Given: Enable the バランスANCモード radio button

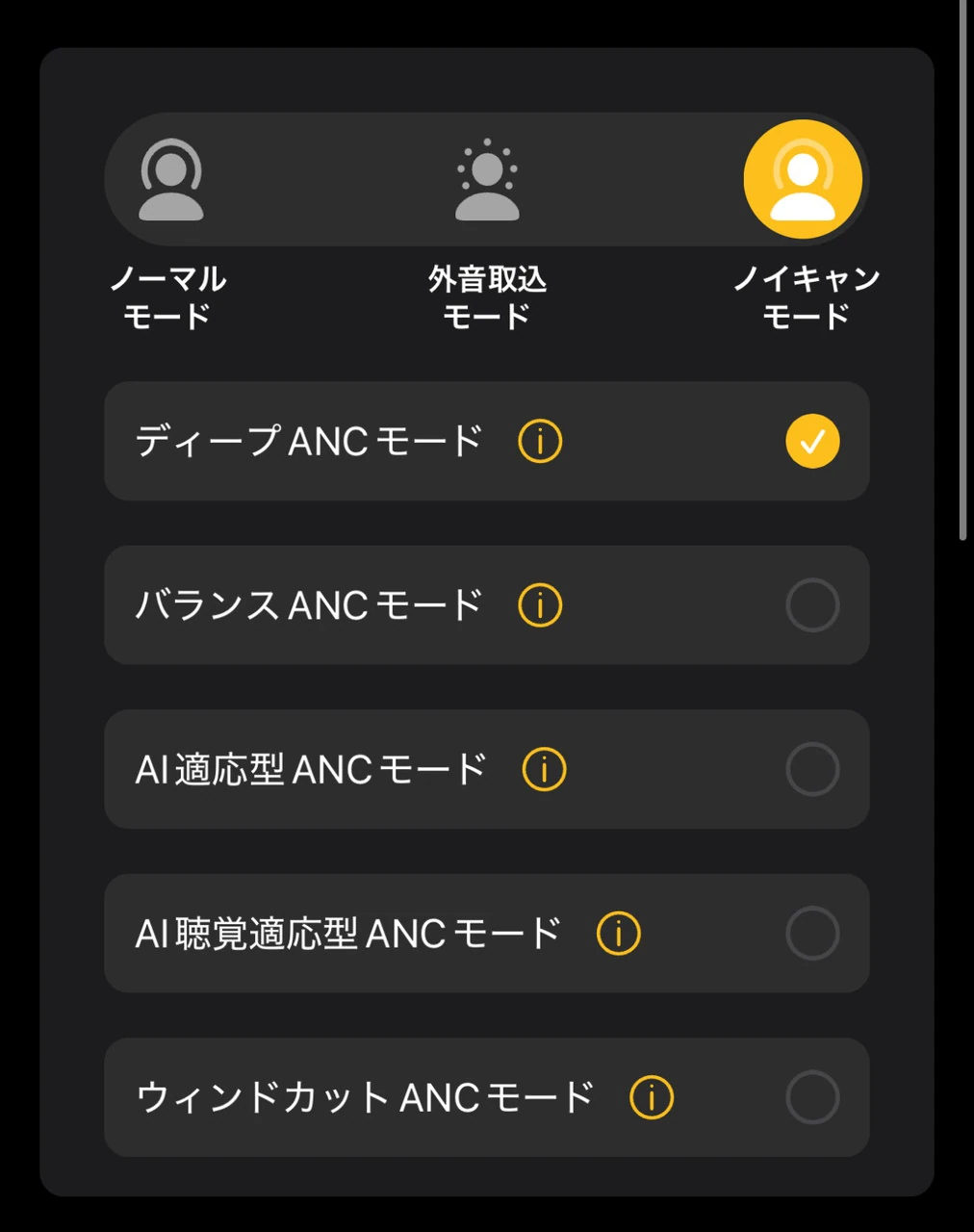Looking at the screenshot, I should pyautogui.click(x=812, y=605).
